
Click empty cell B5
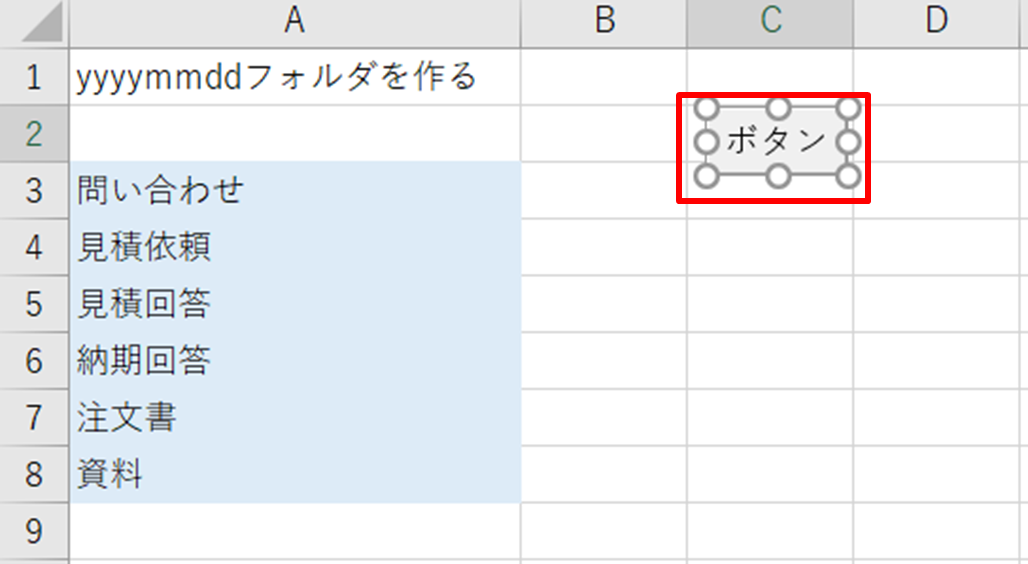(x=604, y=304)
